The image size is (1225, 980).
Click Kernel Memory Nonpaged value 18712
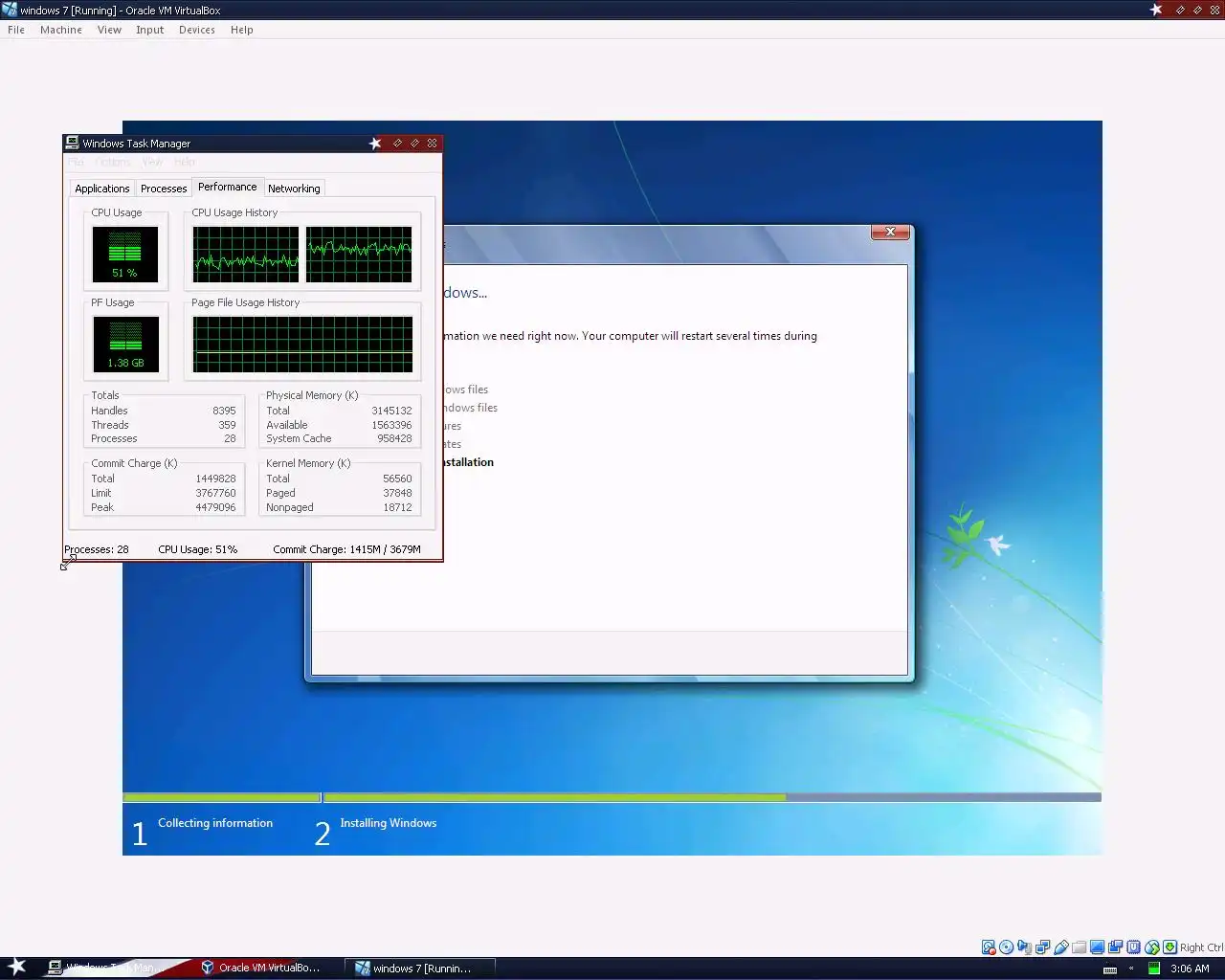coord(397,507)
